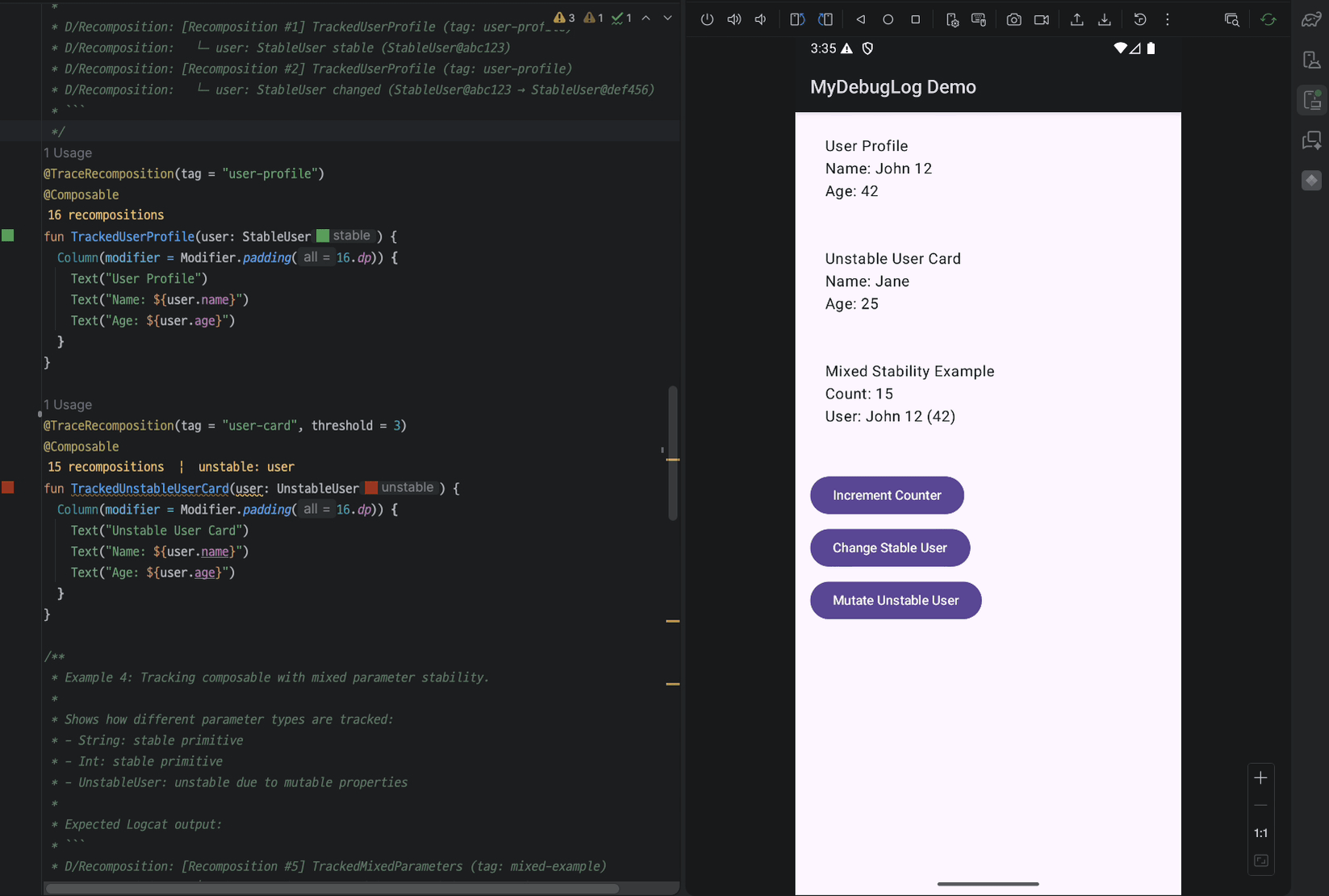Click 'MyDebugLog Demo' app bar title

pyautogui.click(x=892, y=87)
